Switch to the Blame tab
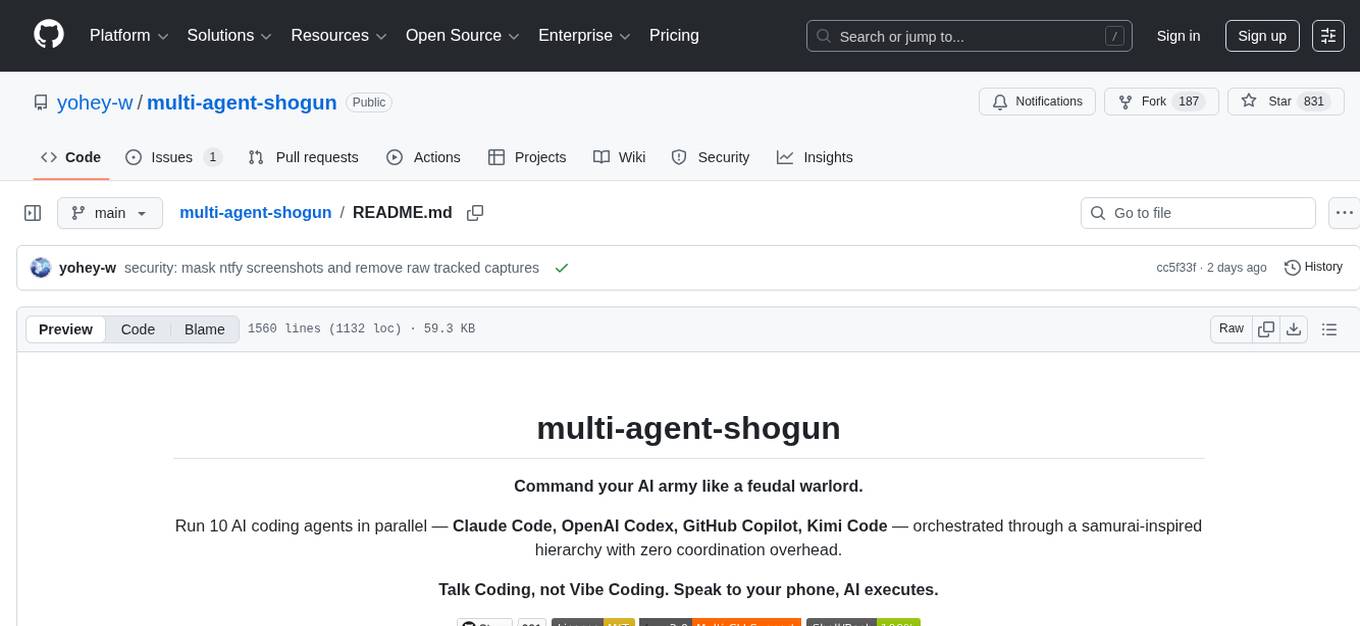The height and width of the screenshot is (626, 1360). pyautogui.click(x=204, y=328)
